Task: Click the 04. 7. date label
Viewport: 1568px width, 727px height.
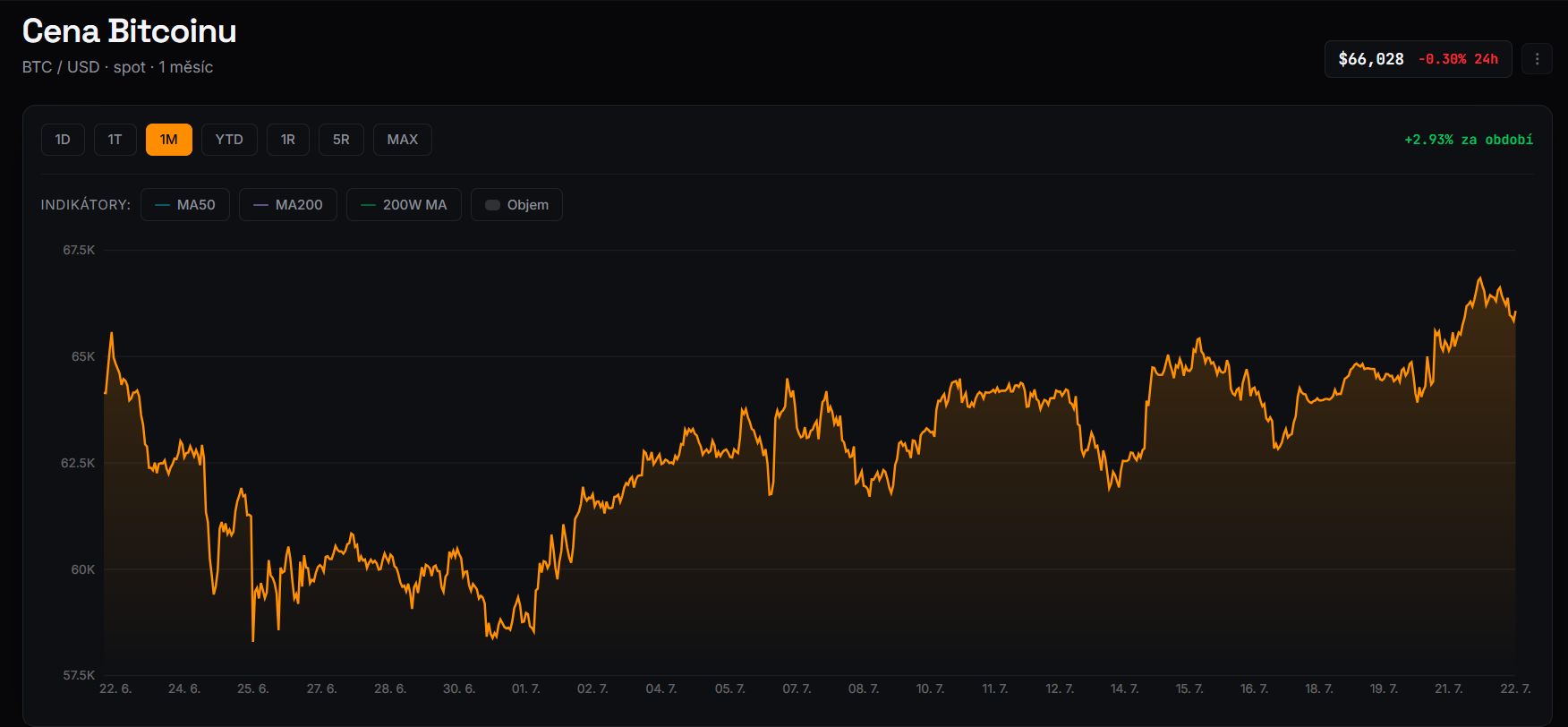Action: 661,689
